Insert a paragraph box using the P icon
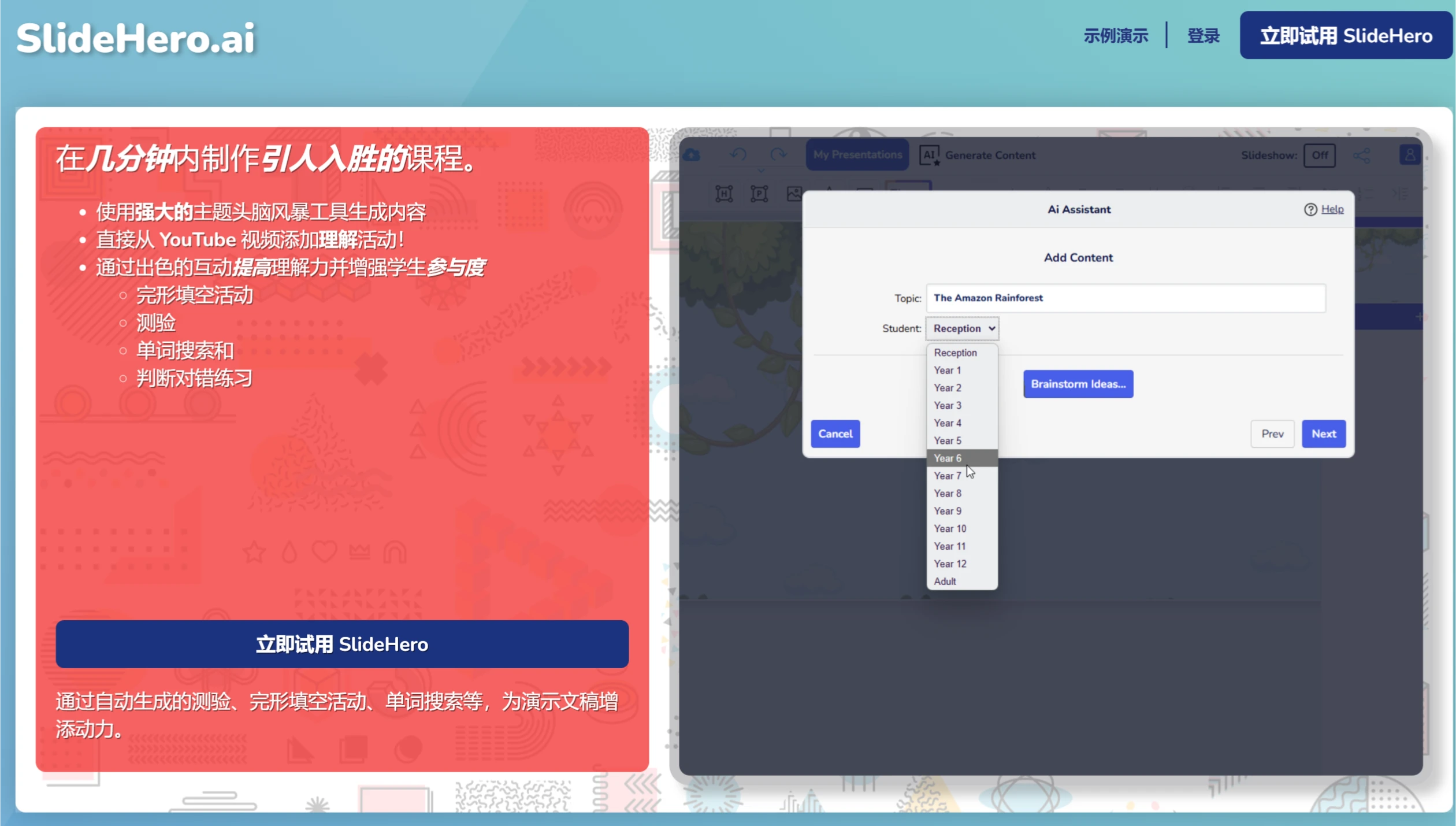 [x=759, y=194]
